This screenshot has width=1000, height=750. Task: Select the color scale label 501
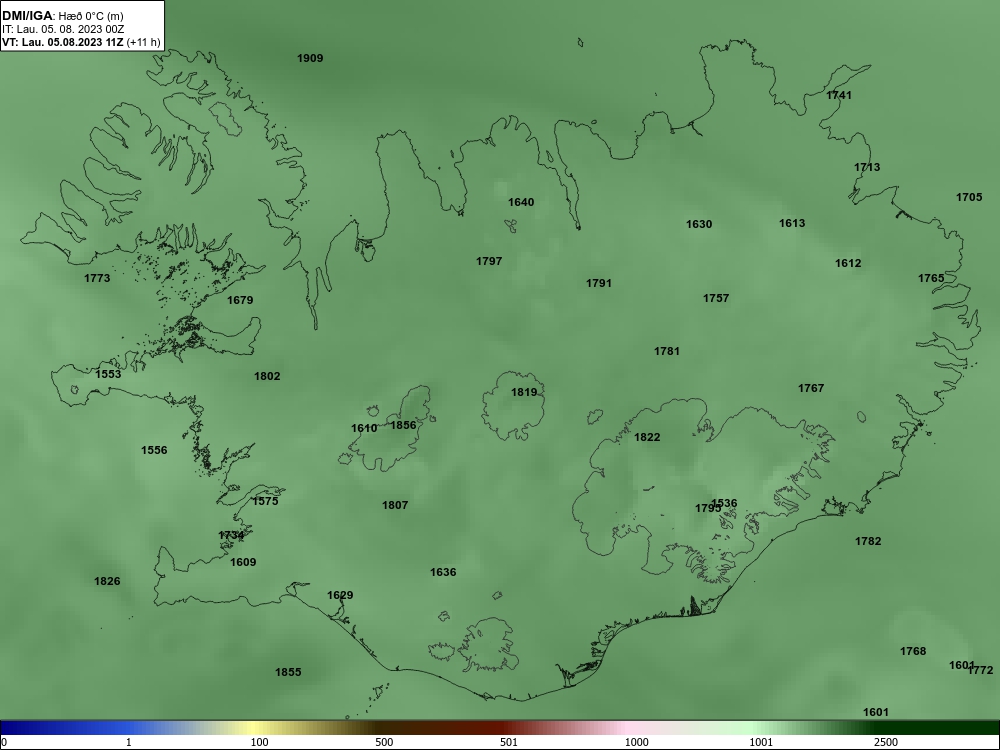(x=508, y=742)
